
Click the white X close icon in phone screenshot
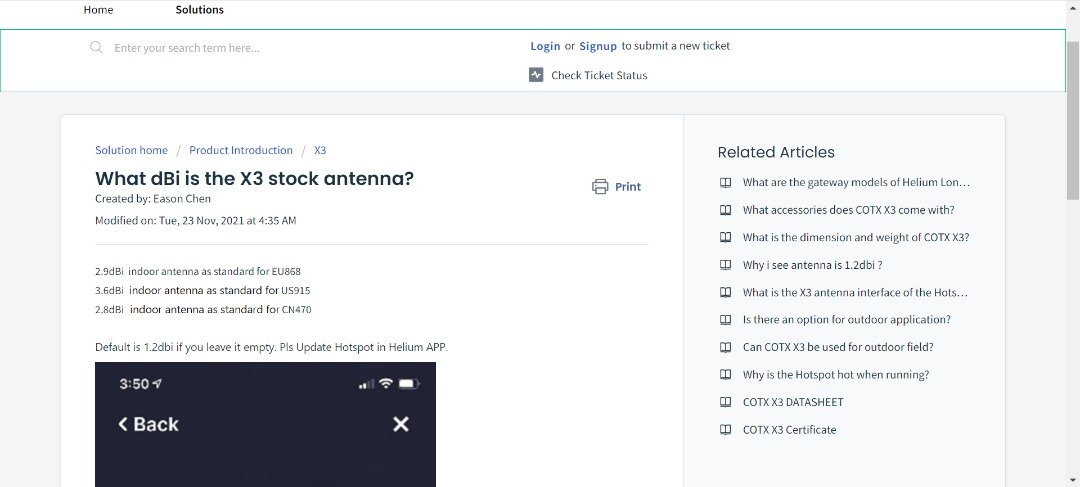401,424
